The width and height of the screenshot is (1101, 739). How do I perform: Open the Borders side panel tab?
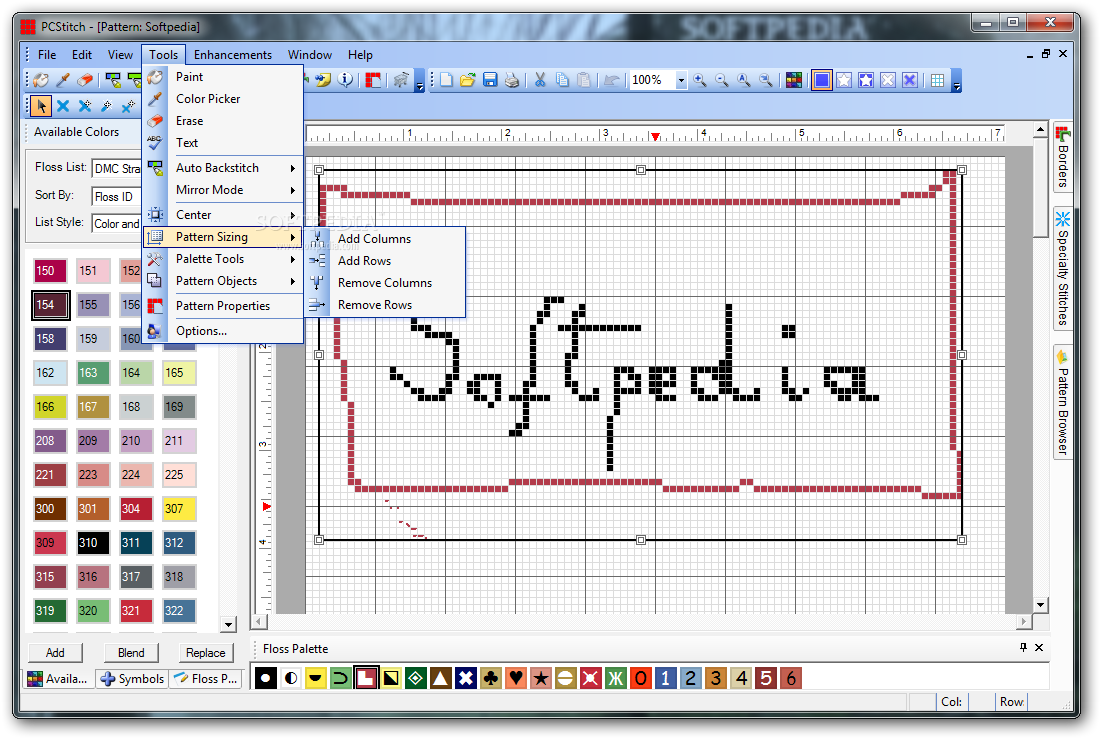click(x=1063, y=157)
